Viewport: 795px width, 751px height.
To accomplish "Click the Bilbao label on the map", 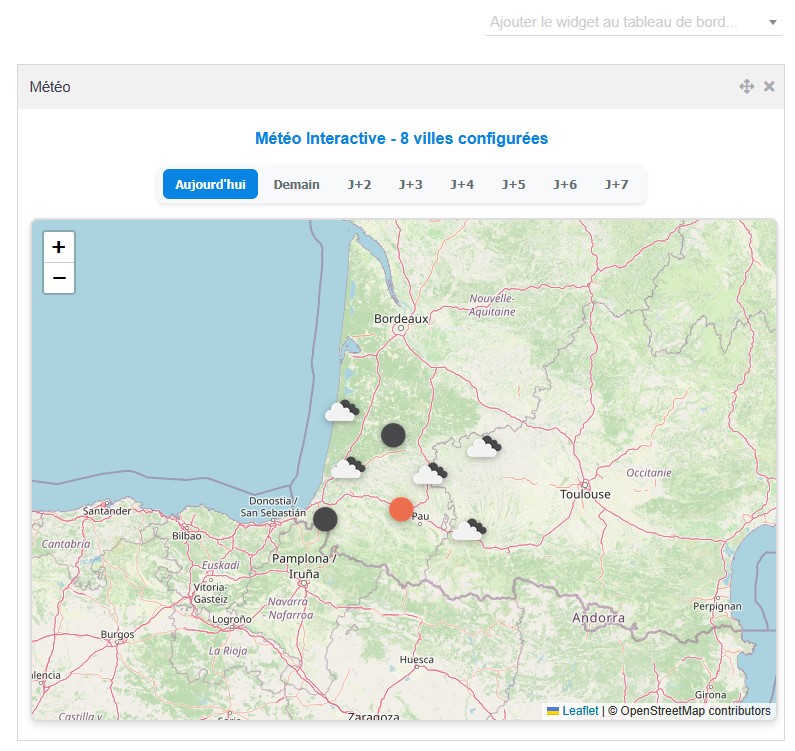I will (x=187, y=536).
